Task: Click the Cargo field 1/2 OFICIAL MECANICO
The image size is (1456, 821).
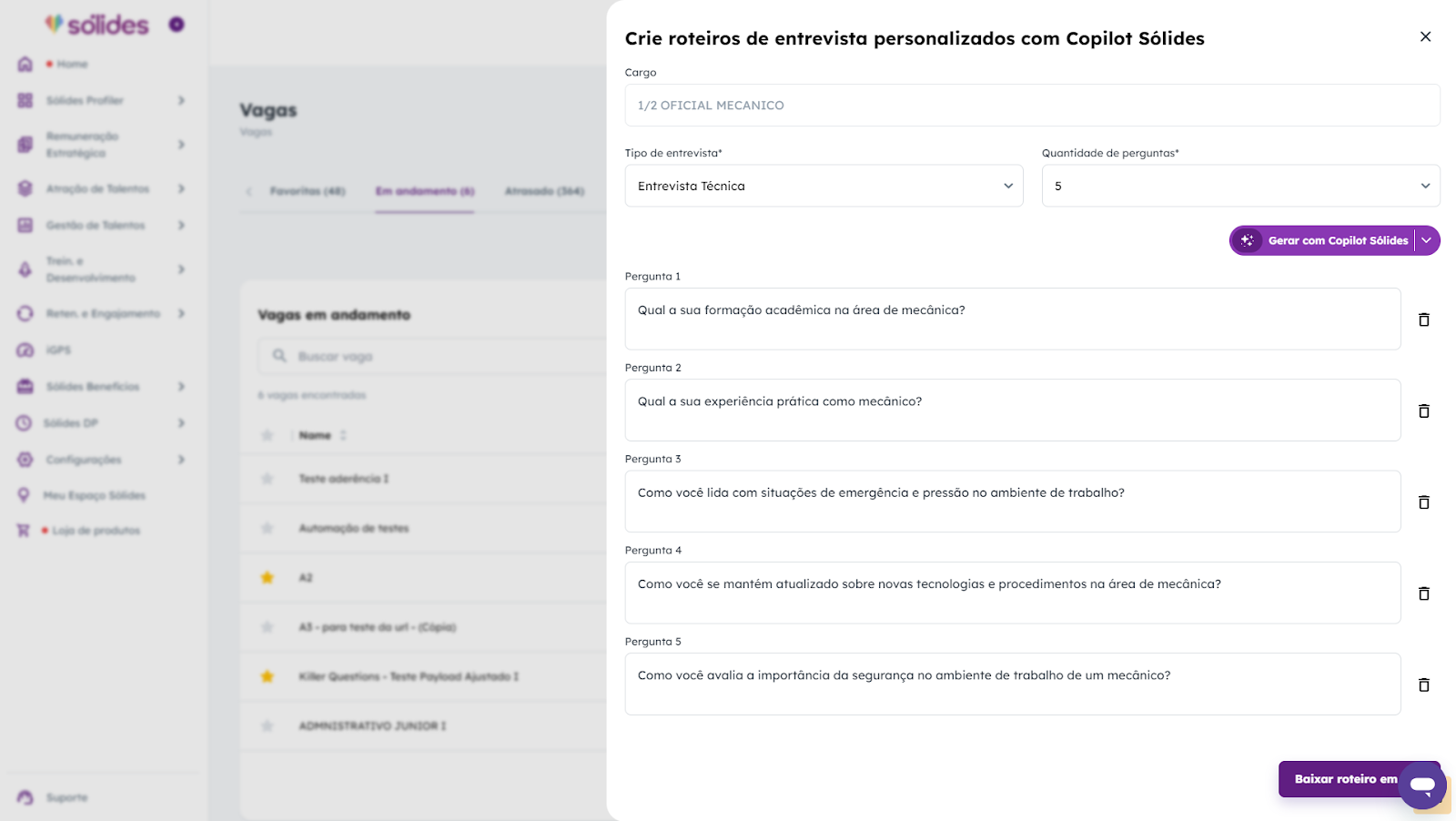Action: tap(1032, 106)
